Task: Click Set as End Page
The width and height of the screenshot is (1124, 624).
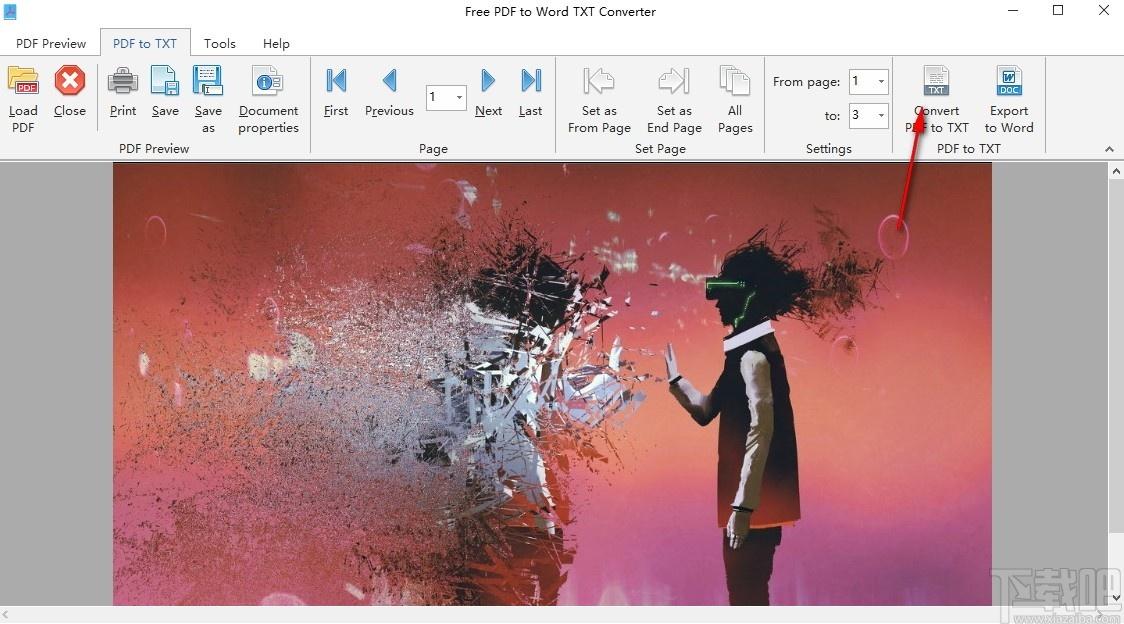Action: click(x=674, y=98)
